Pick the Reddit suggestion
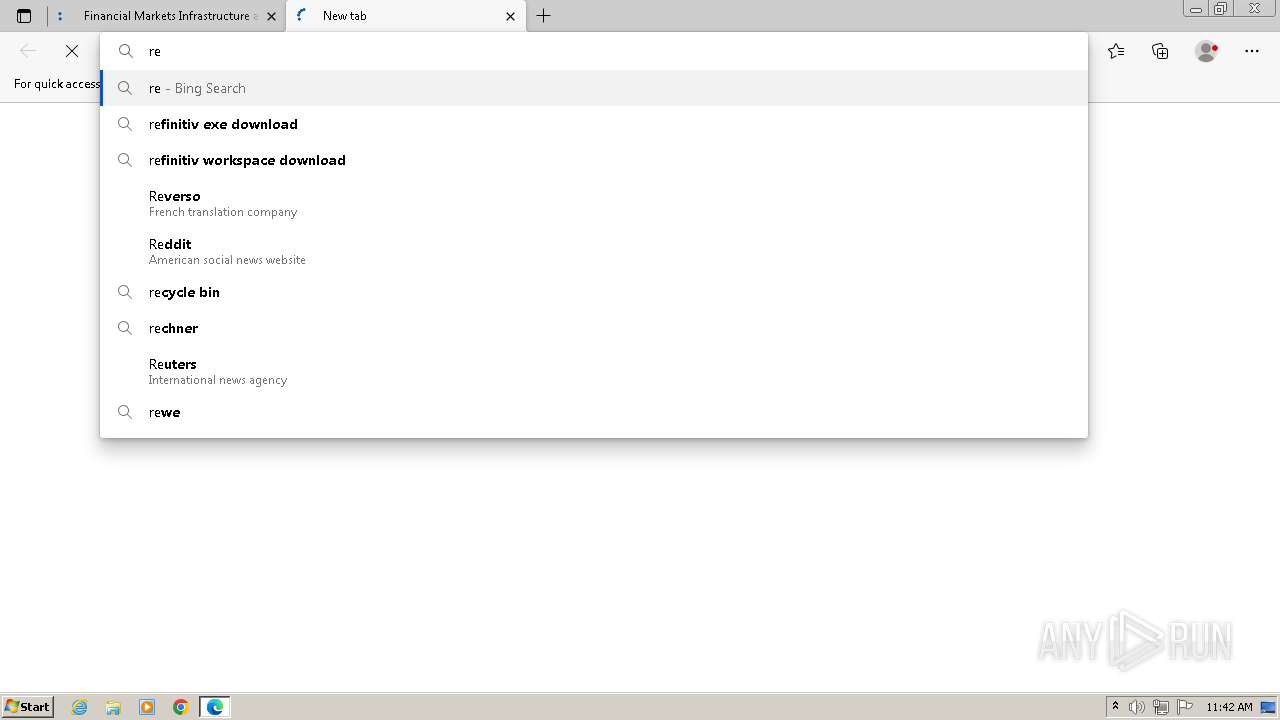 [594, 251]
